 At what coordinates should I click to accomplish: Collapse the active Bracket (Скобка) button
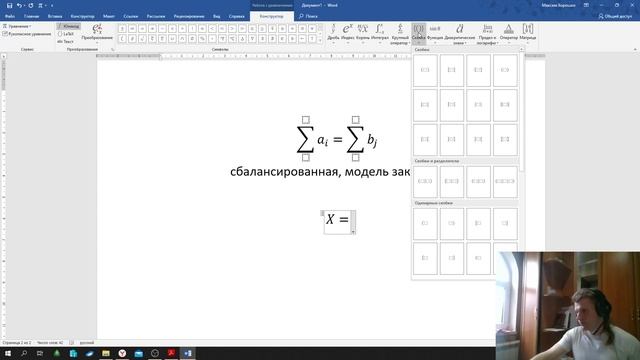pyautogui.click(x=418, y=33)
